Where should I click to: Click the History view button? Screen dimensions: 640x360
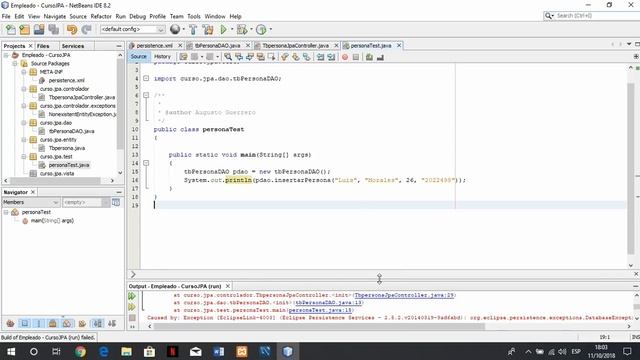[162, 57]
